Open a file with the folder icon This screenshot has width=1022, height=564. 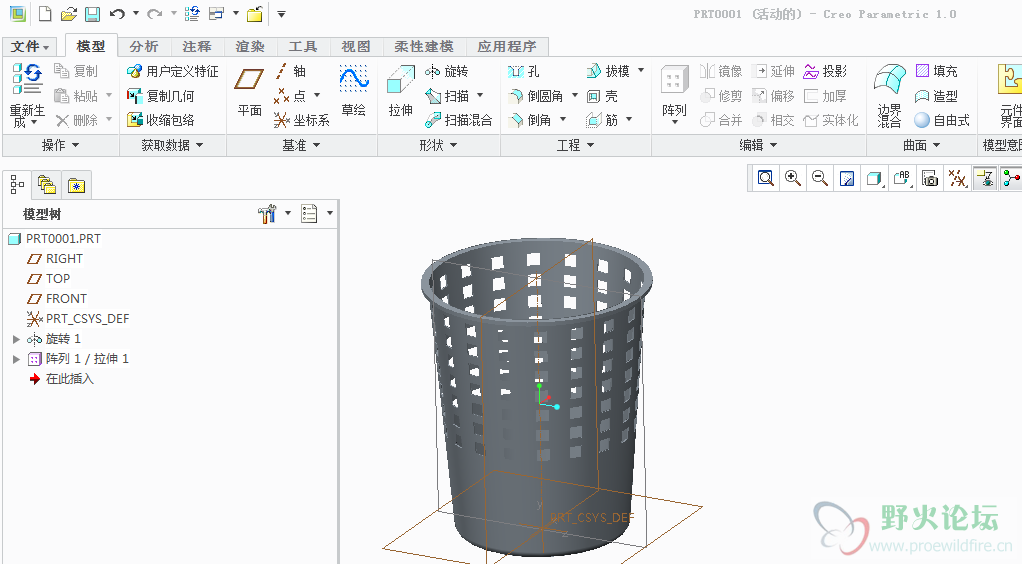tap(68, 14)
